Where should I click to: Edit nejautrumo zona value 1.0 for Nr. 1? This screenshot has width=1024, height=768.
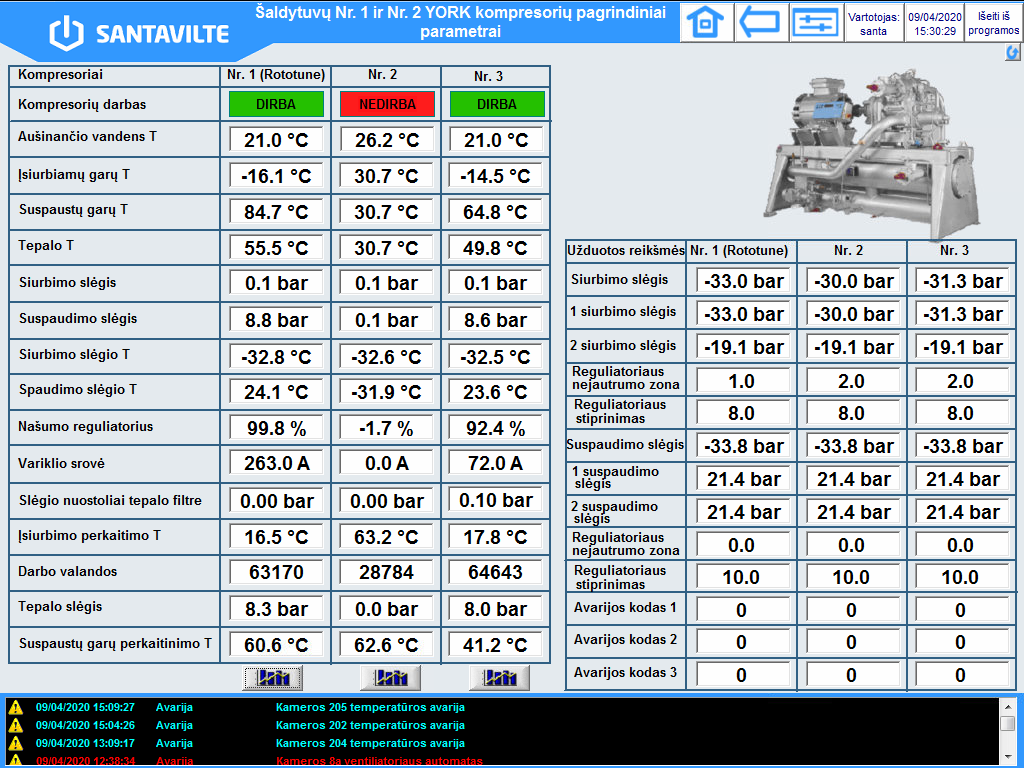(743, 381)
